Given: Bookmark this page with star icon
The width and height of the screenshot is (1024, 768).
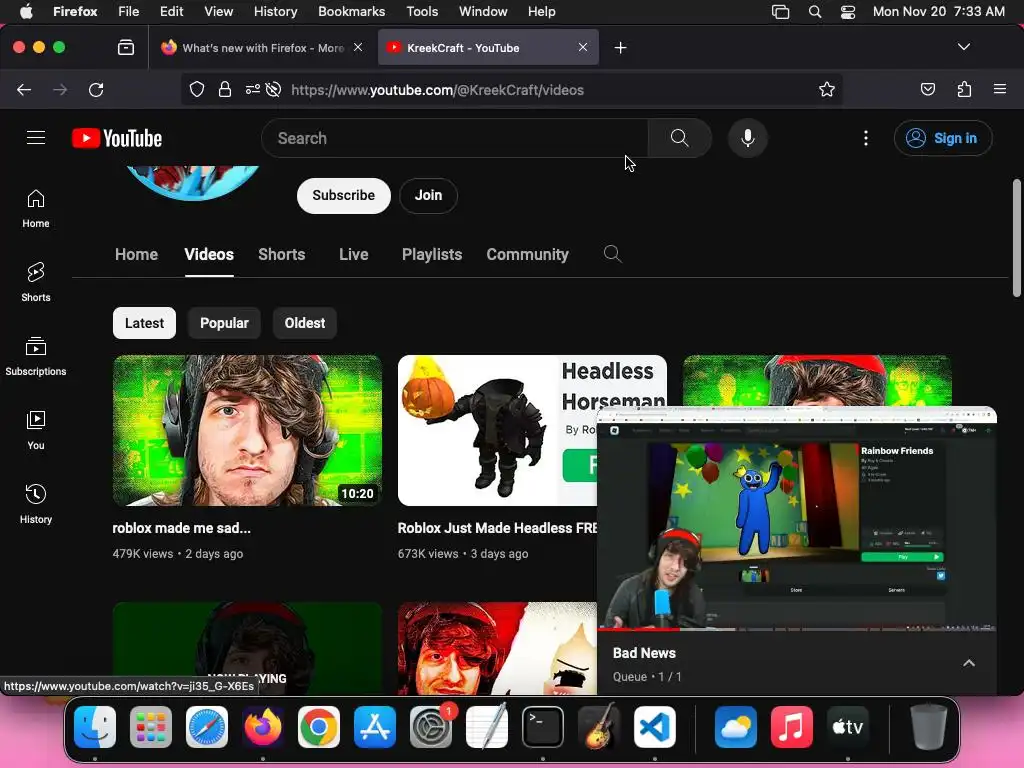Looking at the screenshot, I should [827, 89].
